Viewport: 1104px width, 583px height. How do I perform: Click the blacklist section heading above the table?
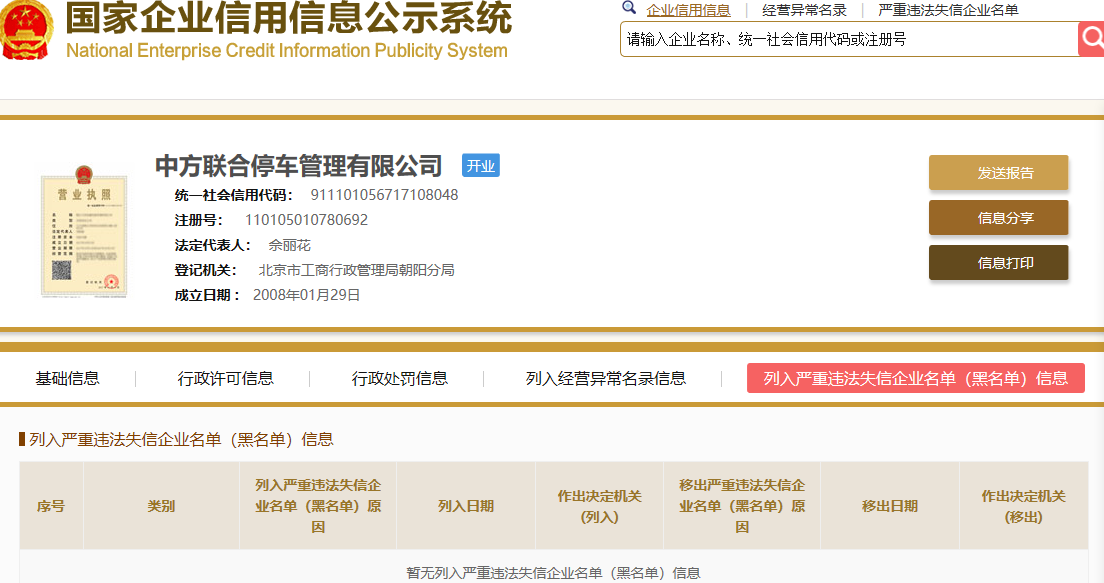coord(181,439)
